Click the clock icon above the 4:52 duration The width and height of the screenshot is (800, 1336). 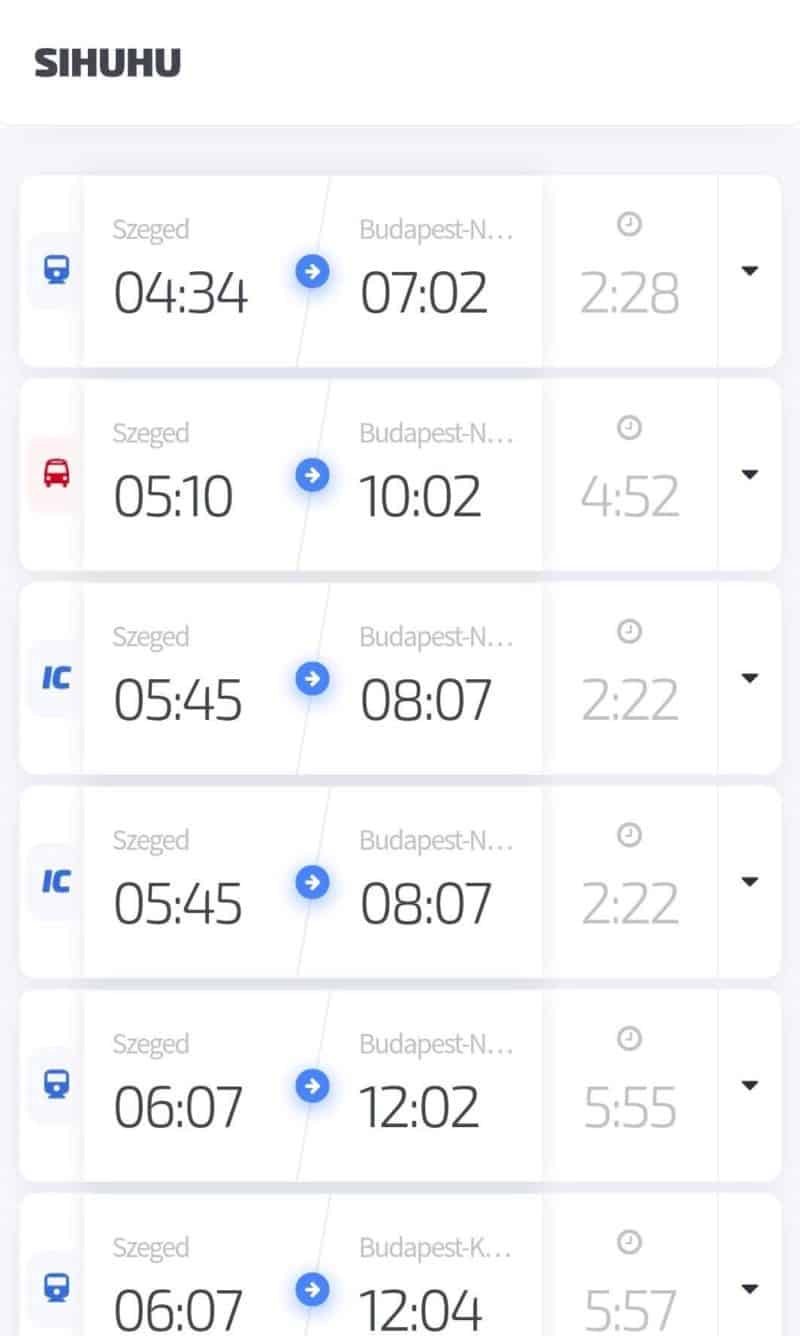click(629, 429)
